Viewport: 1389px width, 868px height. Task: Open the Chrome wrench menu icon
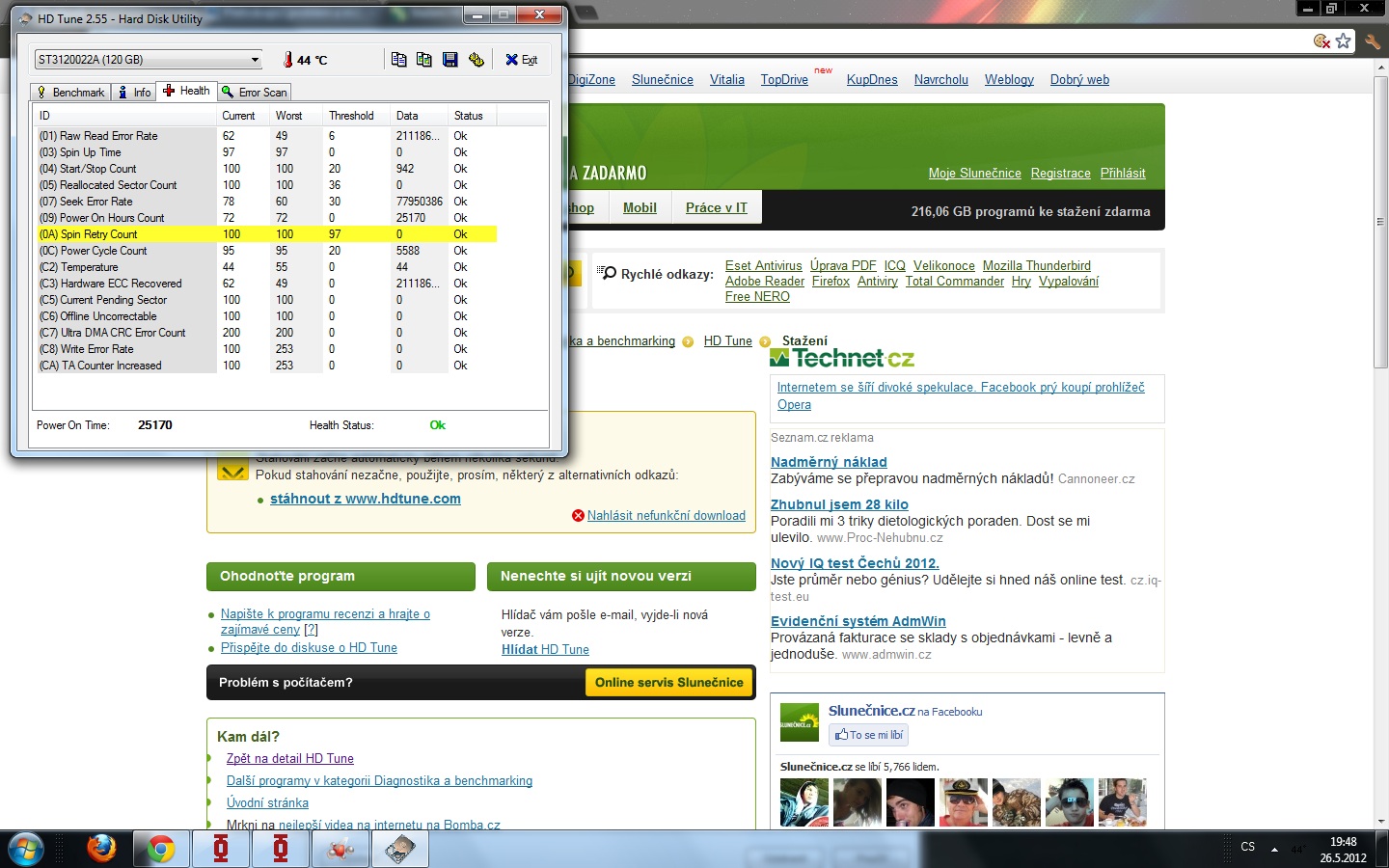[x=1373, y=41]
